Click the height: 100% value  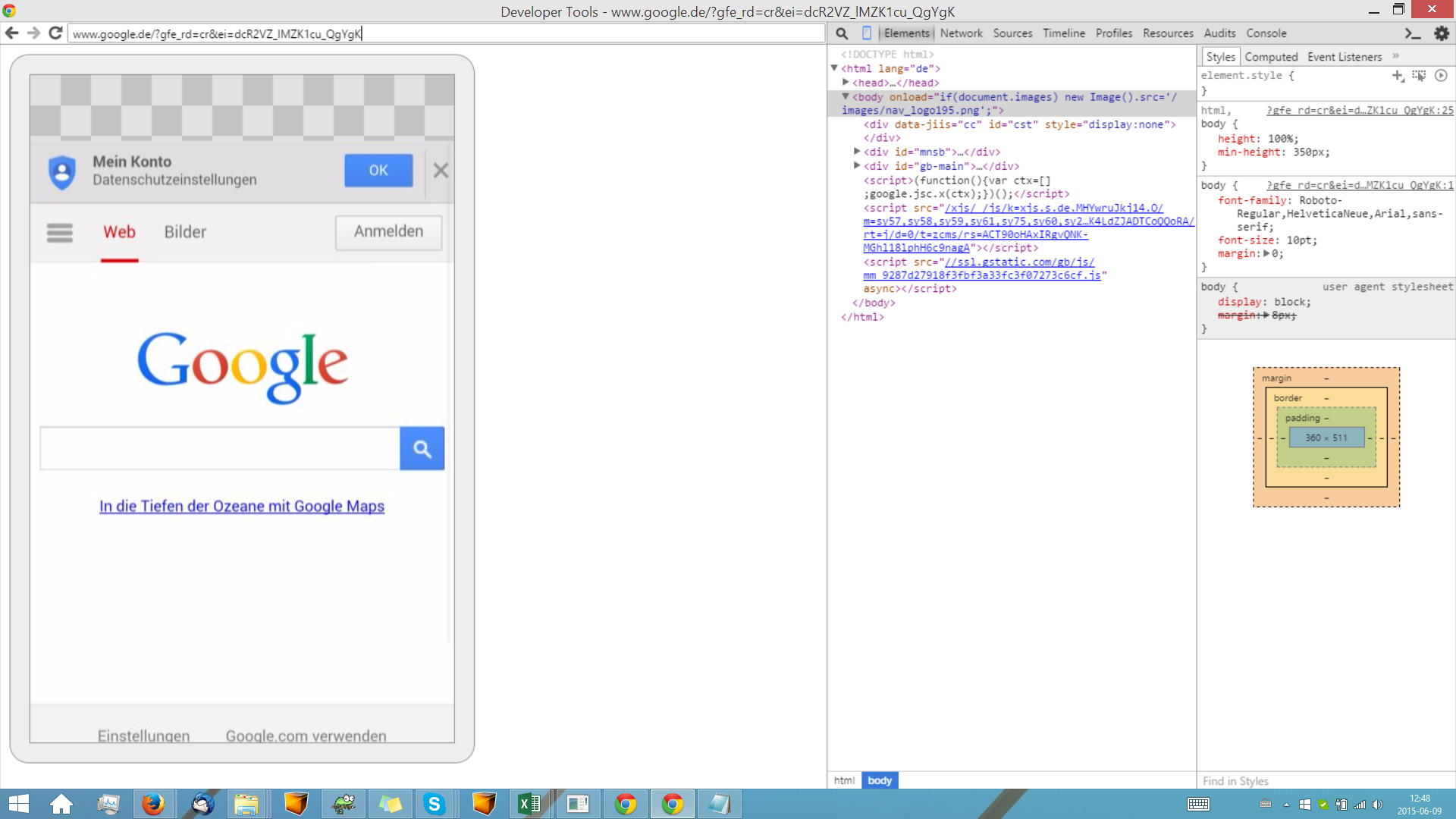[1280, 139]
